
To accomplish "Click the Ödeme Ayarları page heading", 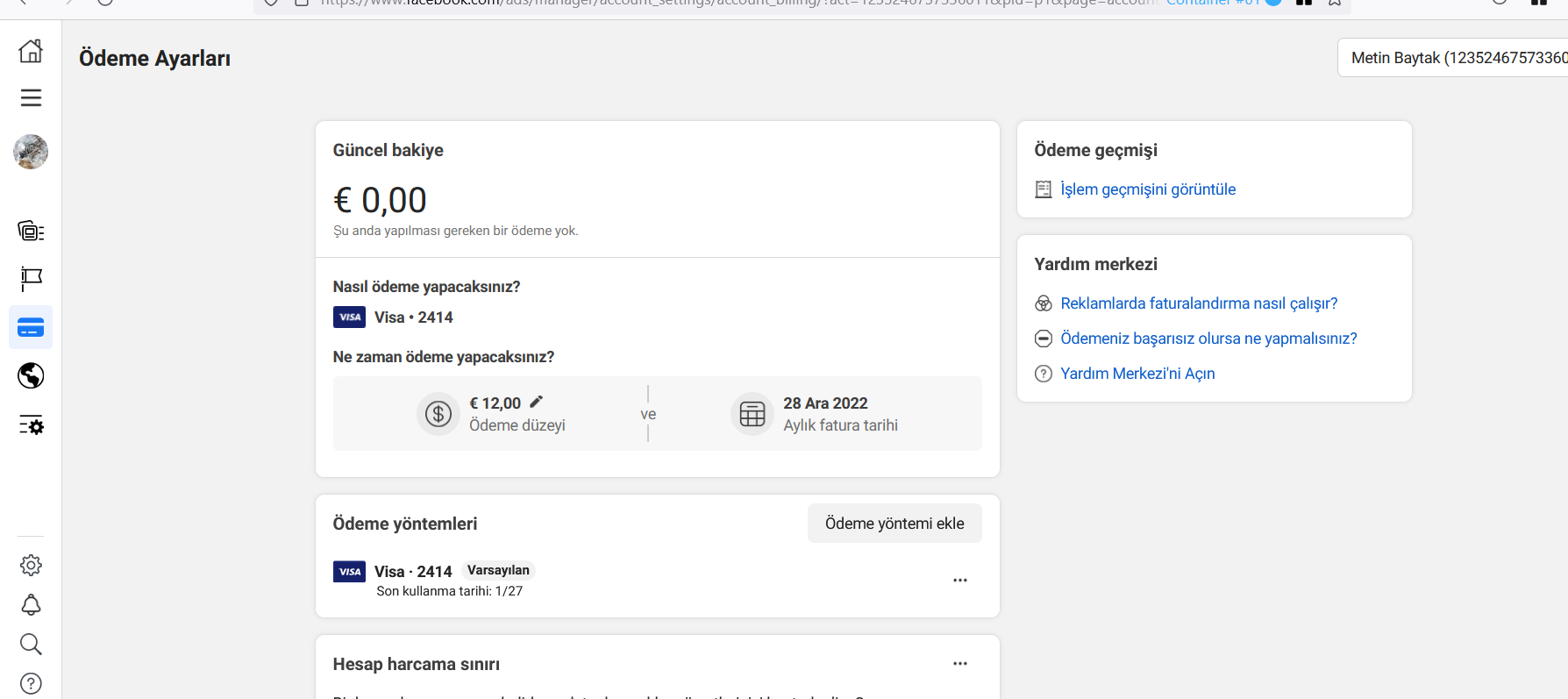I will pyautogui.click(x=154, y=58).
